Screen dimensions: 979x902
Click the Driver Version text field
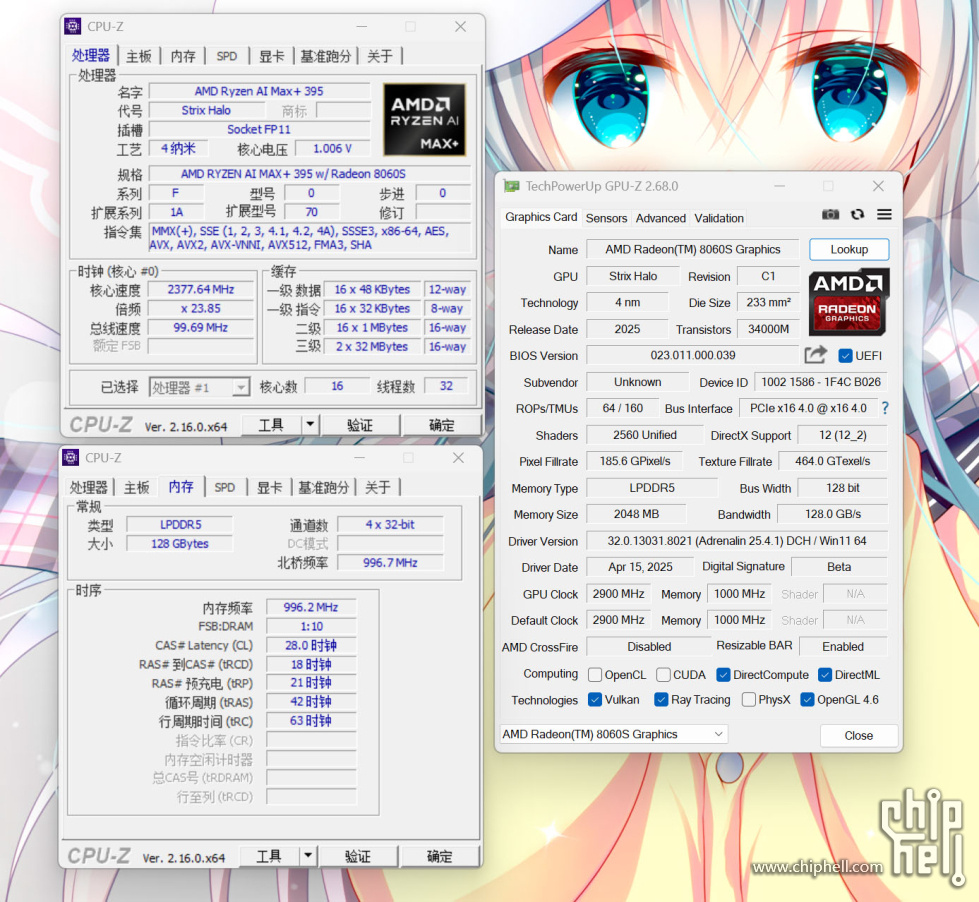pyautogui.click(x=735, y=541)
